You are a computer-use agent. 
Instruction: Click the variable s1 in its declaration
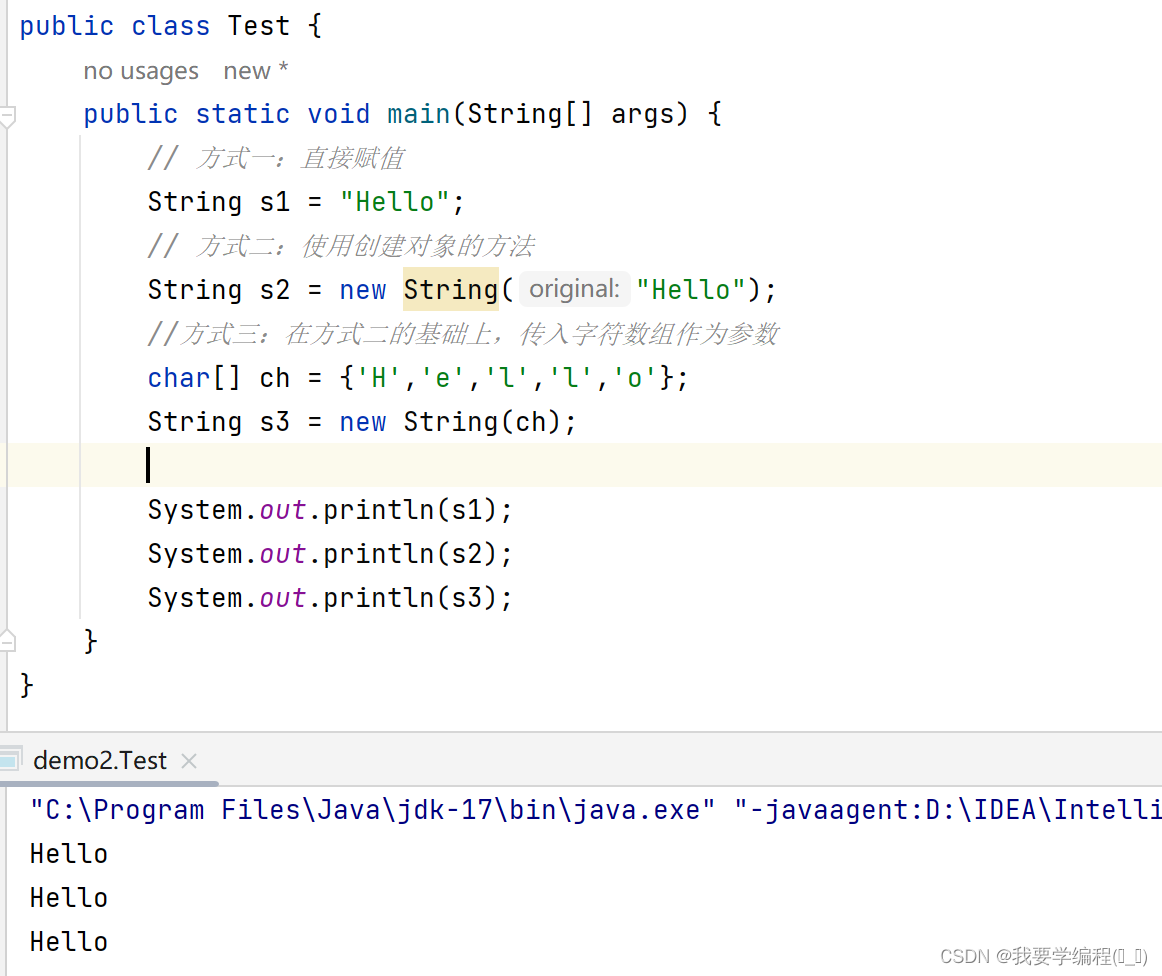pos(274,202)
